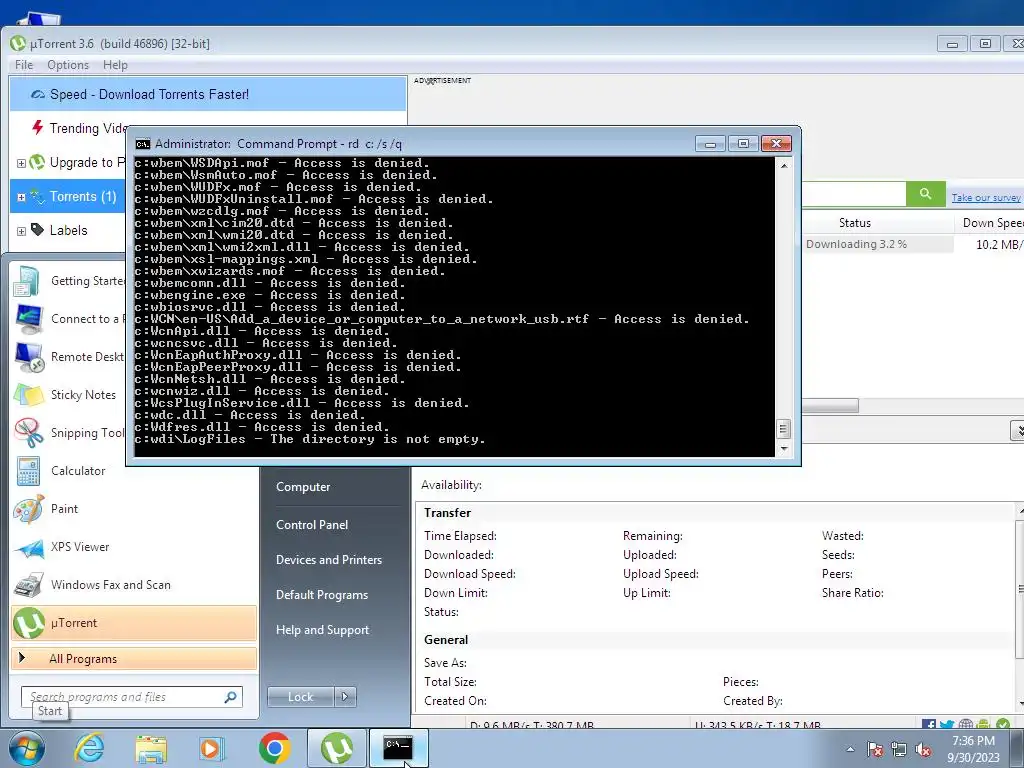Image resolution: width=1024 pixels, height=768 pixels.
Task: Sort torrents by Status column header
Action: (855, 223)
